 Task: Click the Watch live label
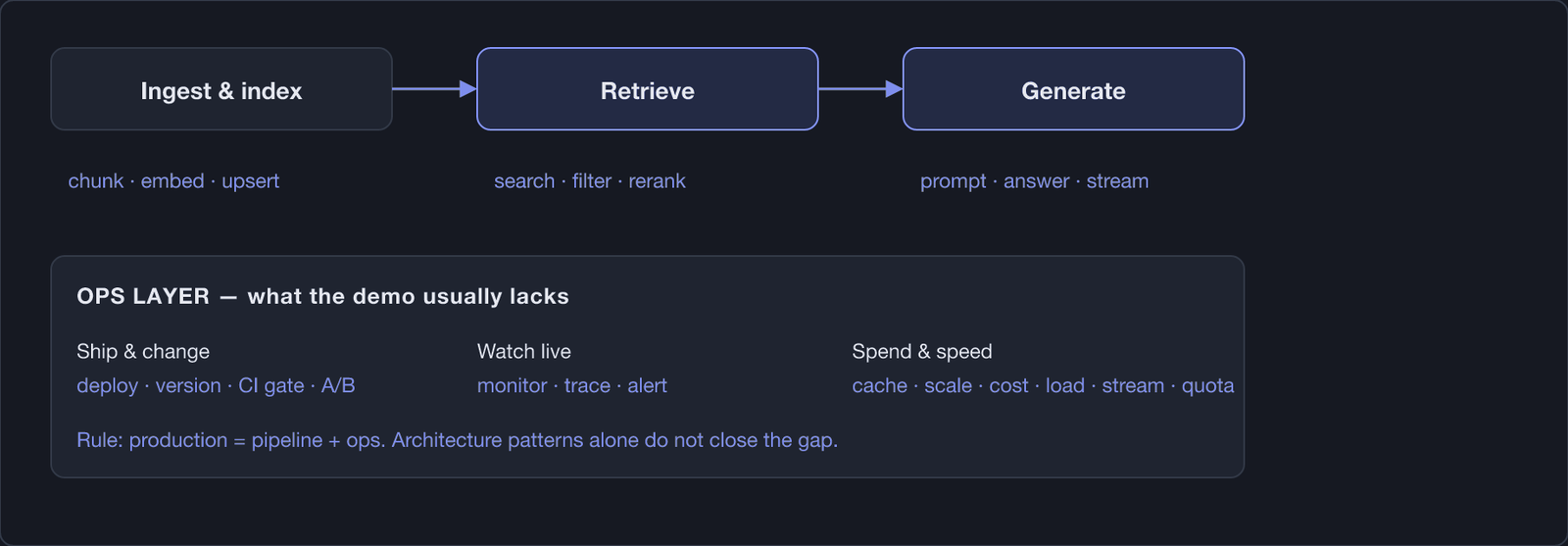[x=524, y=351]
